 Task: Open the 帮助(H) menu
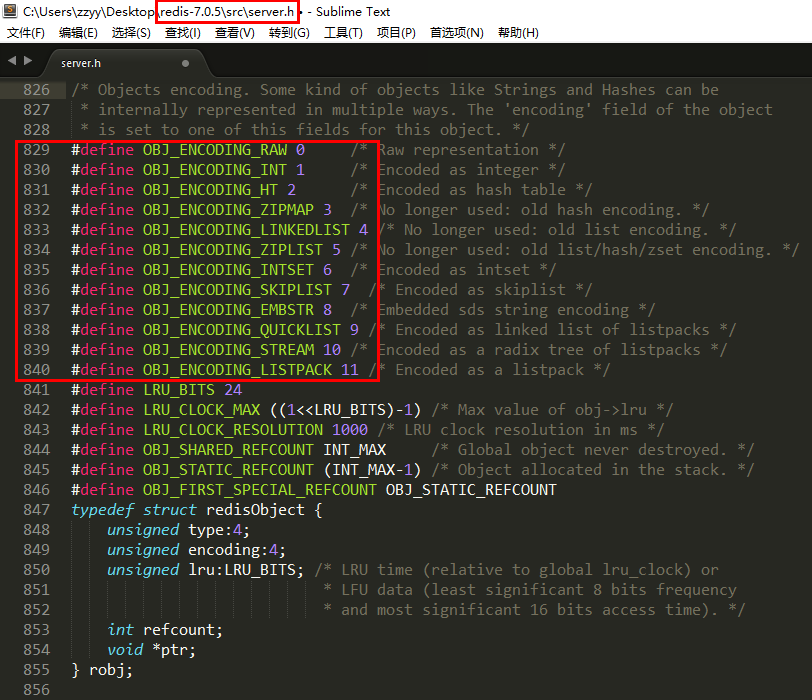(x=518, y=33)
